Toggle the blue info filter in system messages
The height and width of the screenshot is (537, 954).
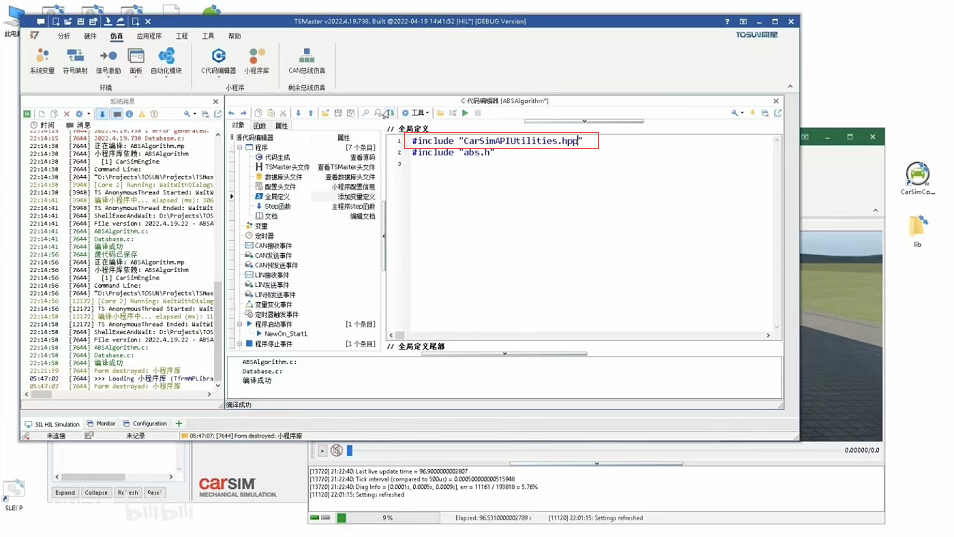click(129, 114)
